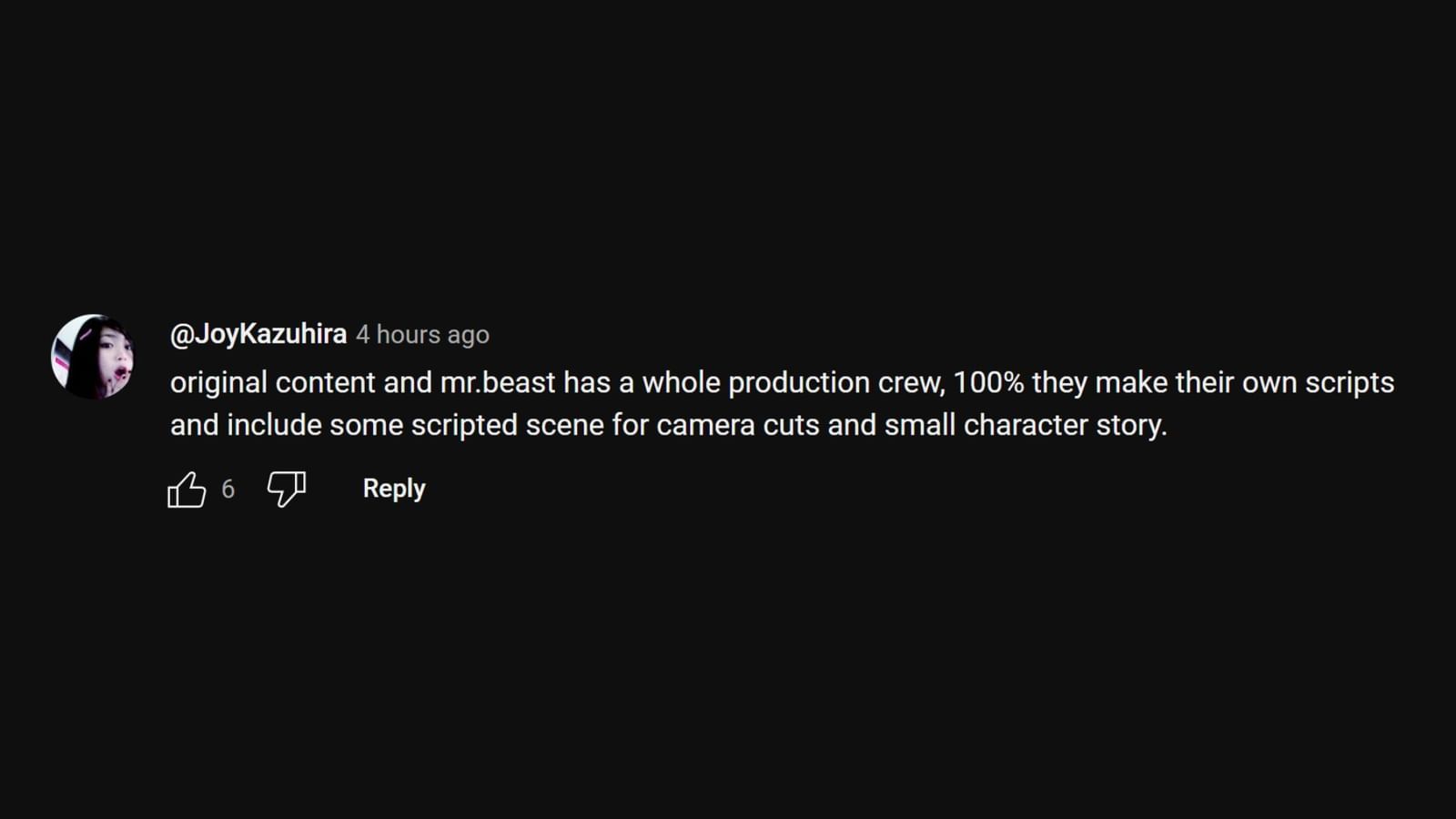
Task: Remove your like by clicking thumbs up again
Action: point(188,489)
